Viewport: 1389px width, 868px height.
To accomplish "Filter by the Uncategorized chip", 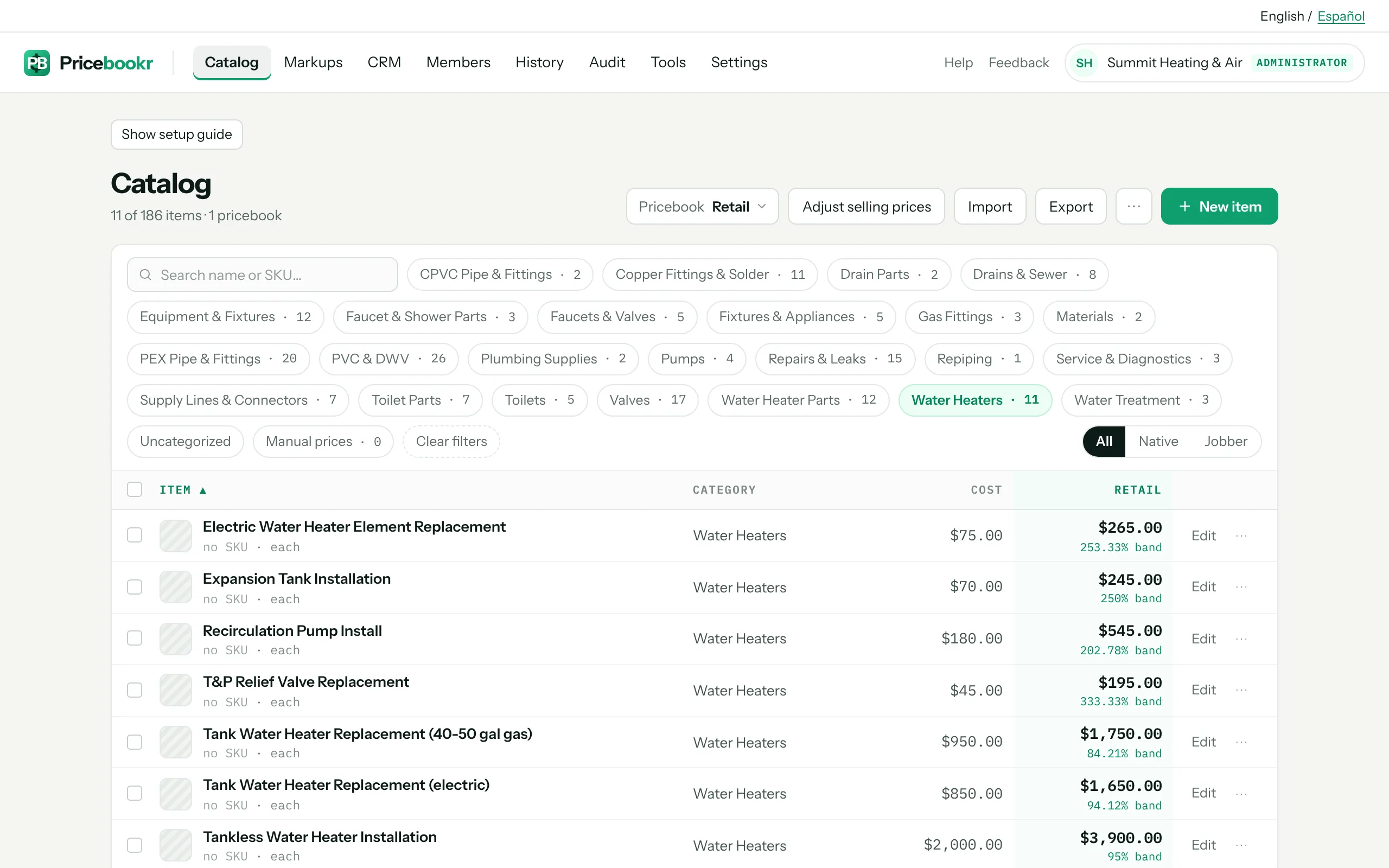I will 186,441.
